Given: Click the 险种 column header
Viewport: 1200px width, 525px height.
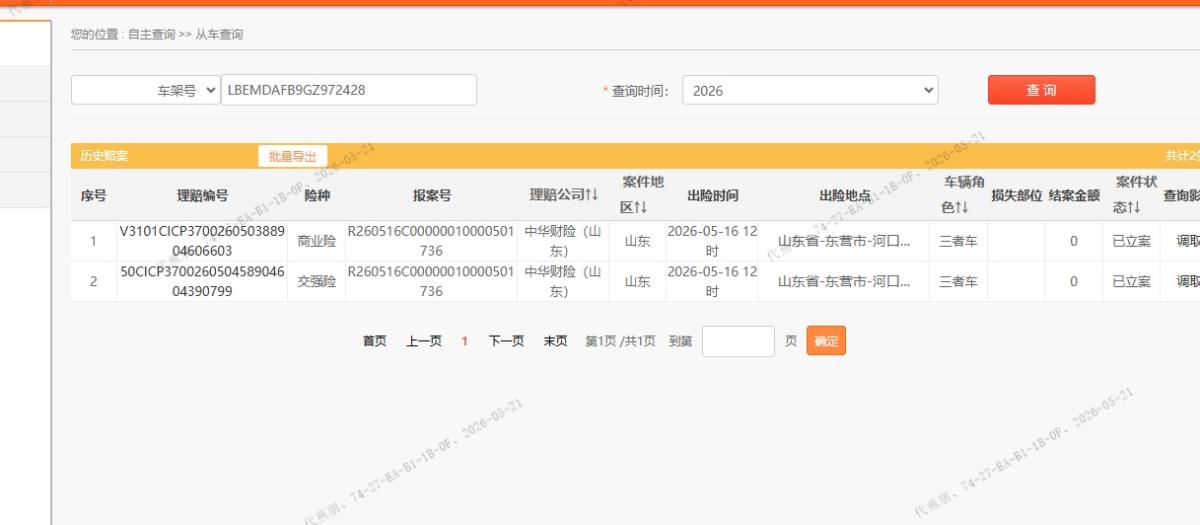Looking at the screenshot, I should (317, 196).
